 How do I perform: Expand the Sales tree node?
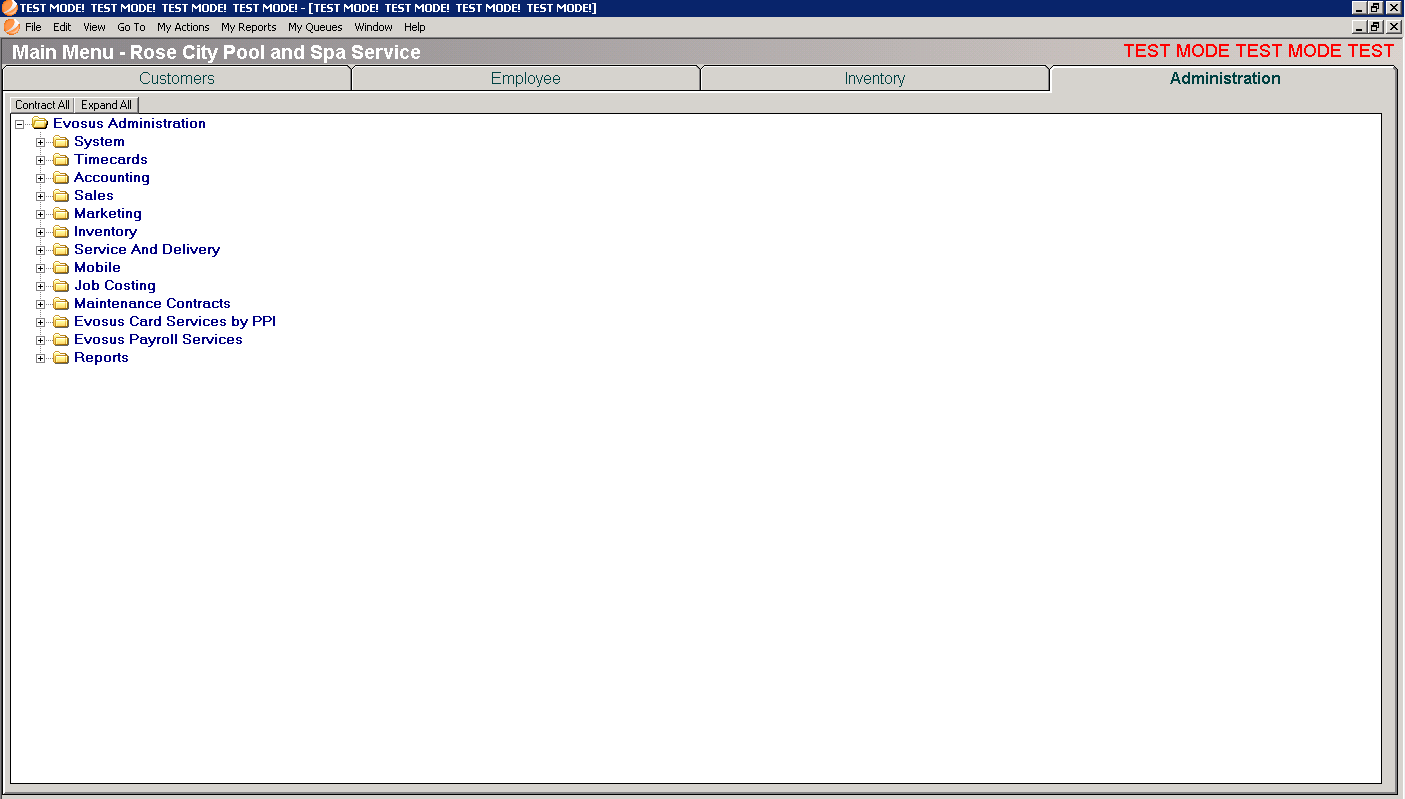pos(41,196)
